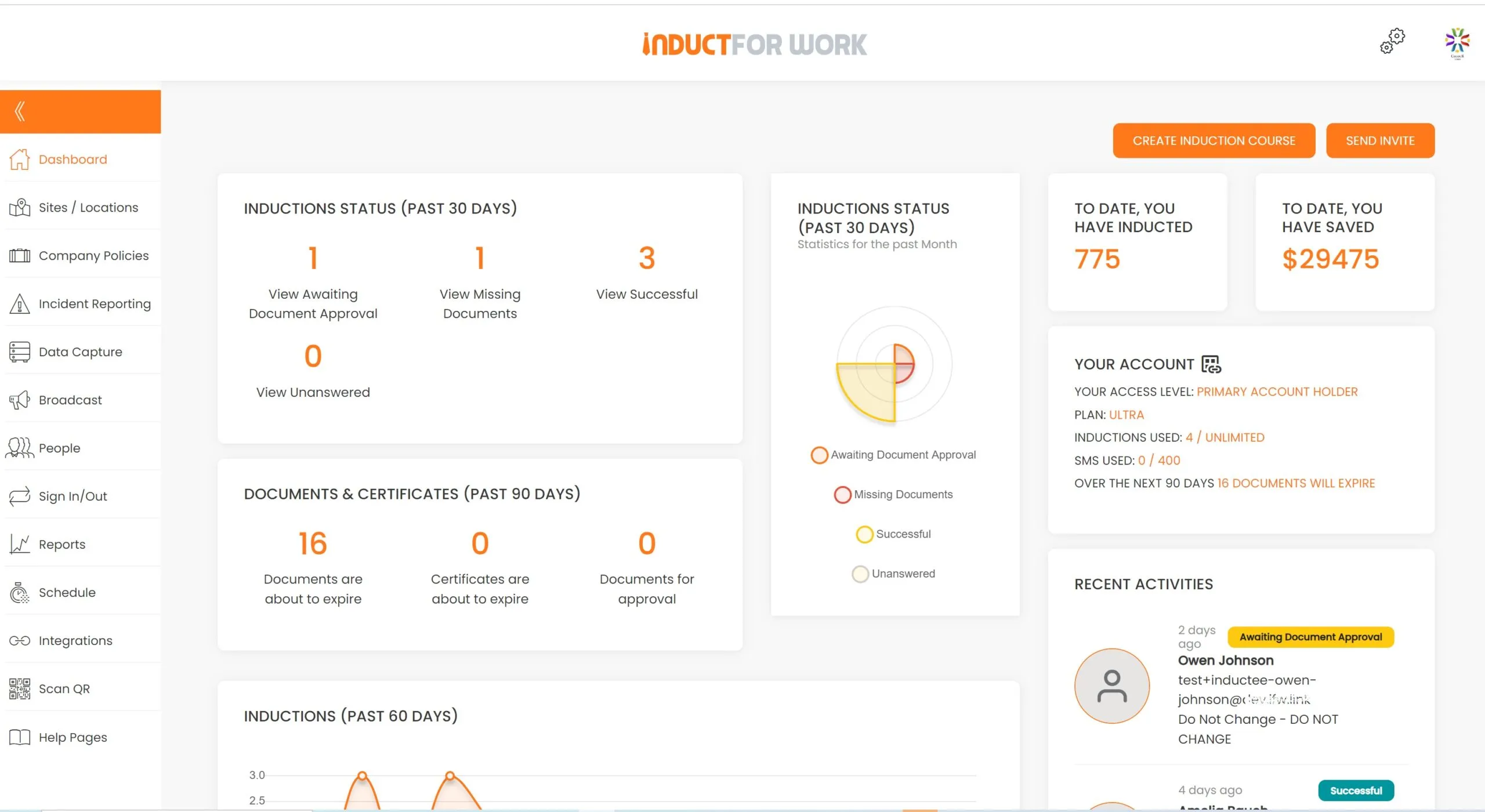1485x812 pixels.
Task: Open the View Unanswered link
Action: pos(313,392)
